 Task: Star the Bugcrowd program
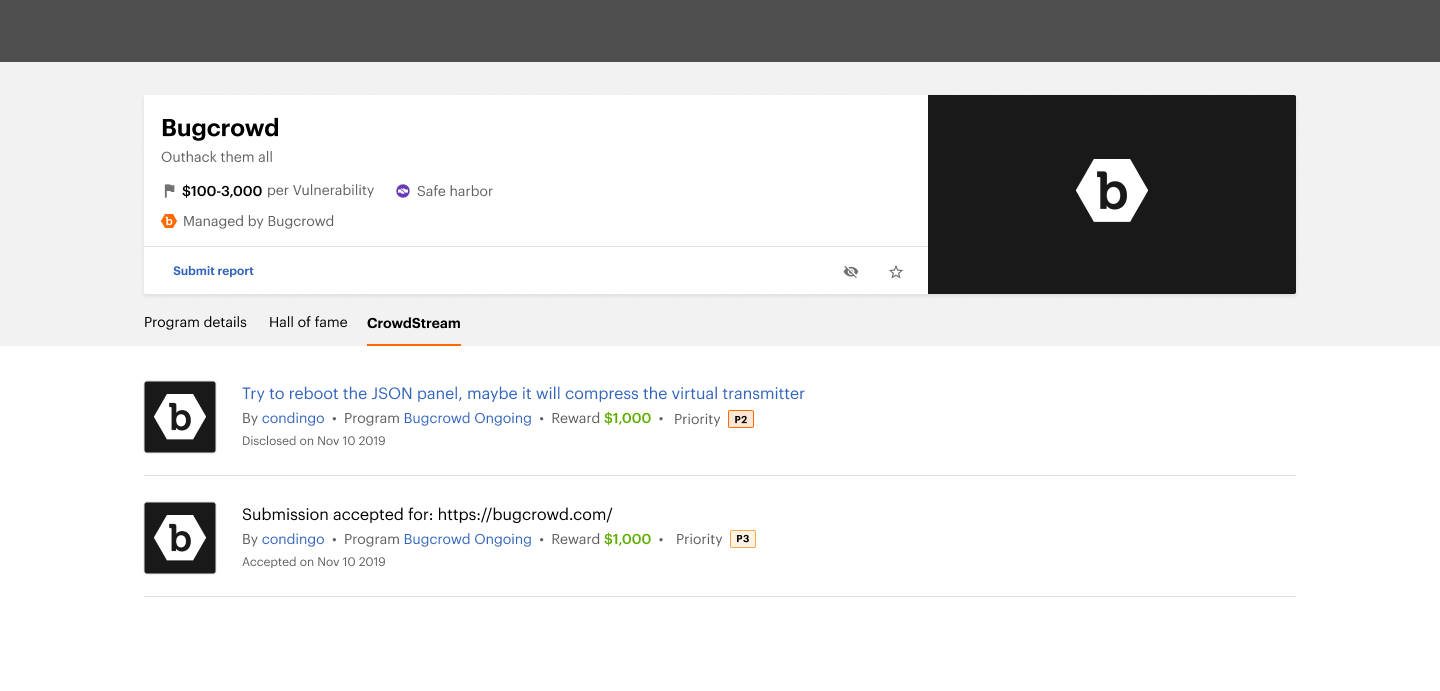click(896, 271)
